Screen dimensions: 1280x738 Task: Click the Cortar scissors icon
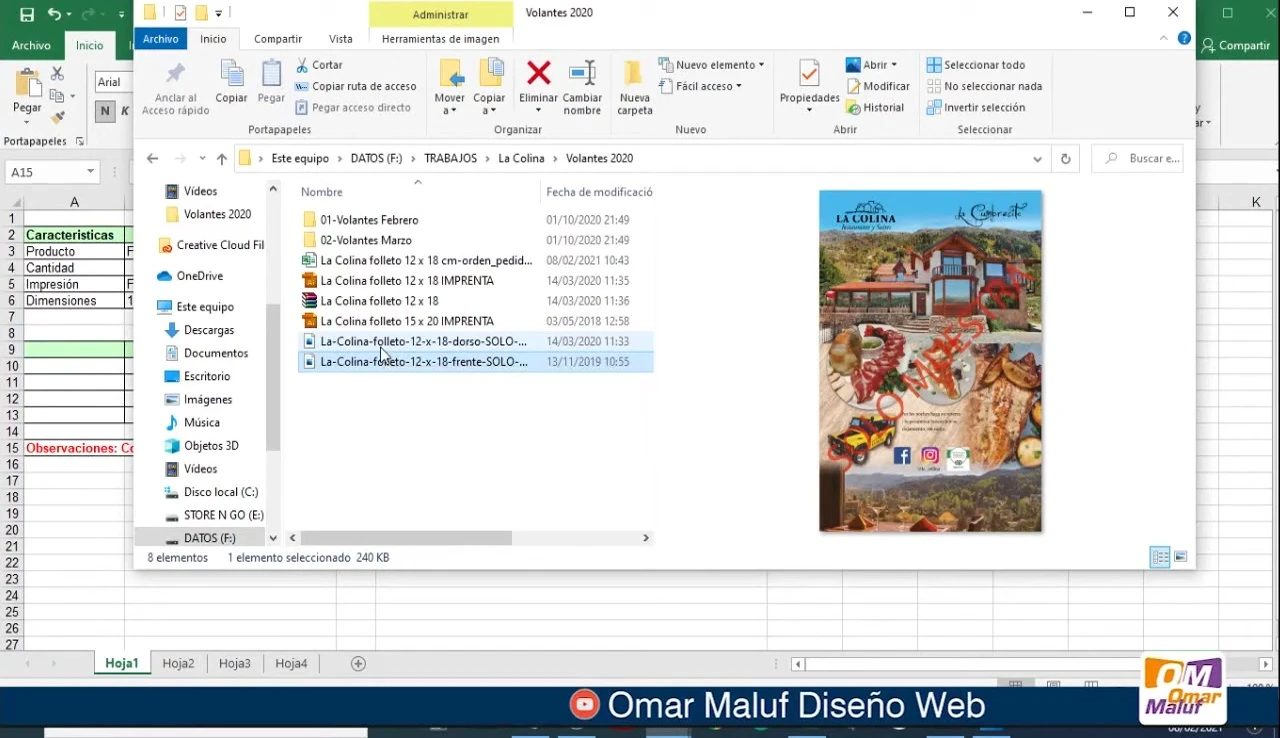click(x=303, y=65)
